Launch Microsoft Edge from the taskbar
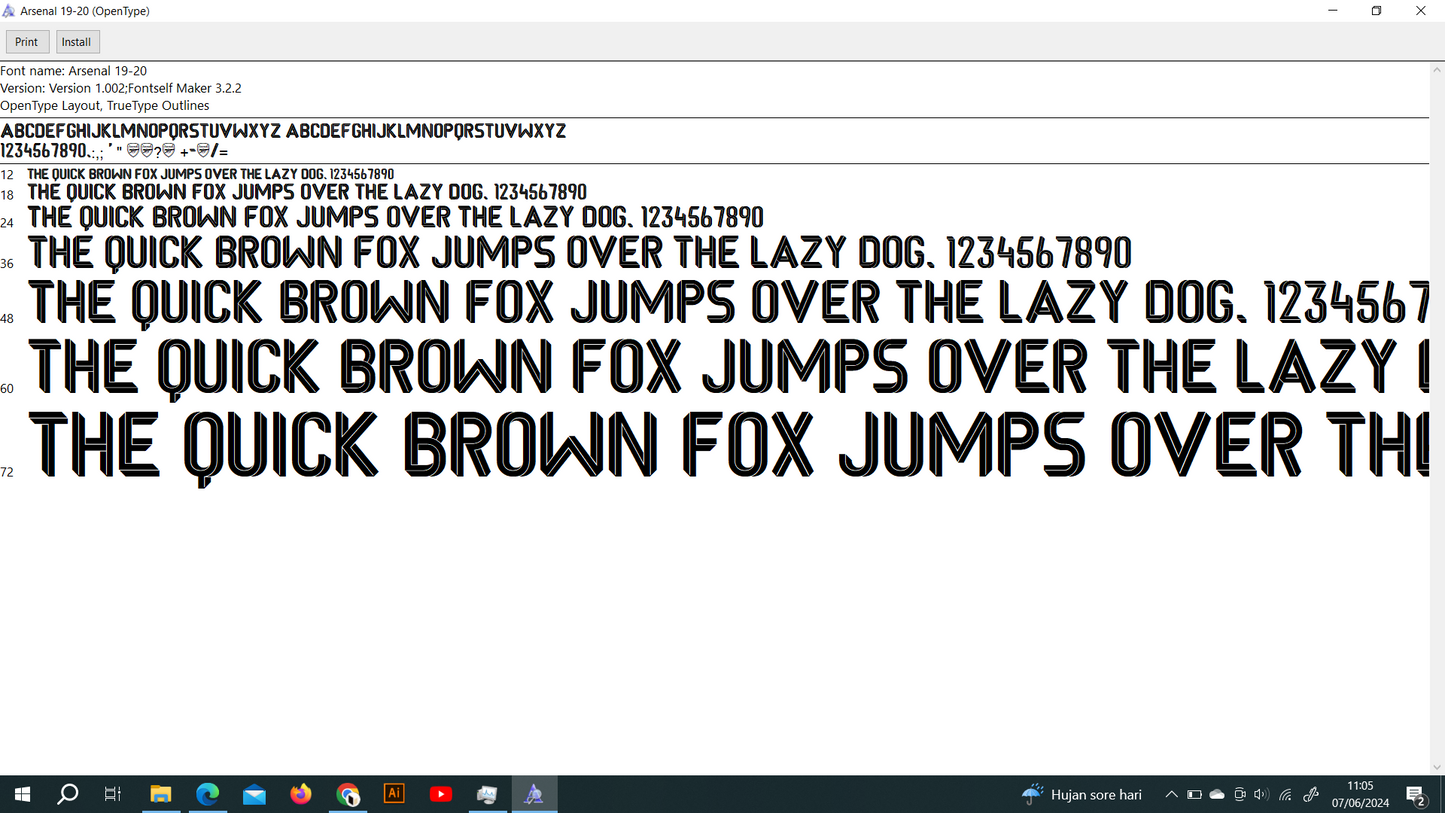This screenshot has width=1445, height=813. coord(207,794)
